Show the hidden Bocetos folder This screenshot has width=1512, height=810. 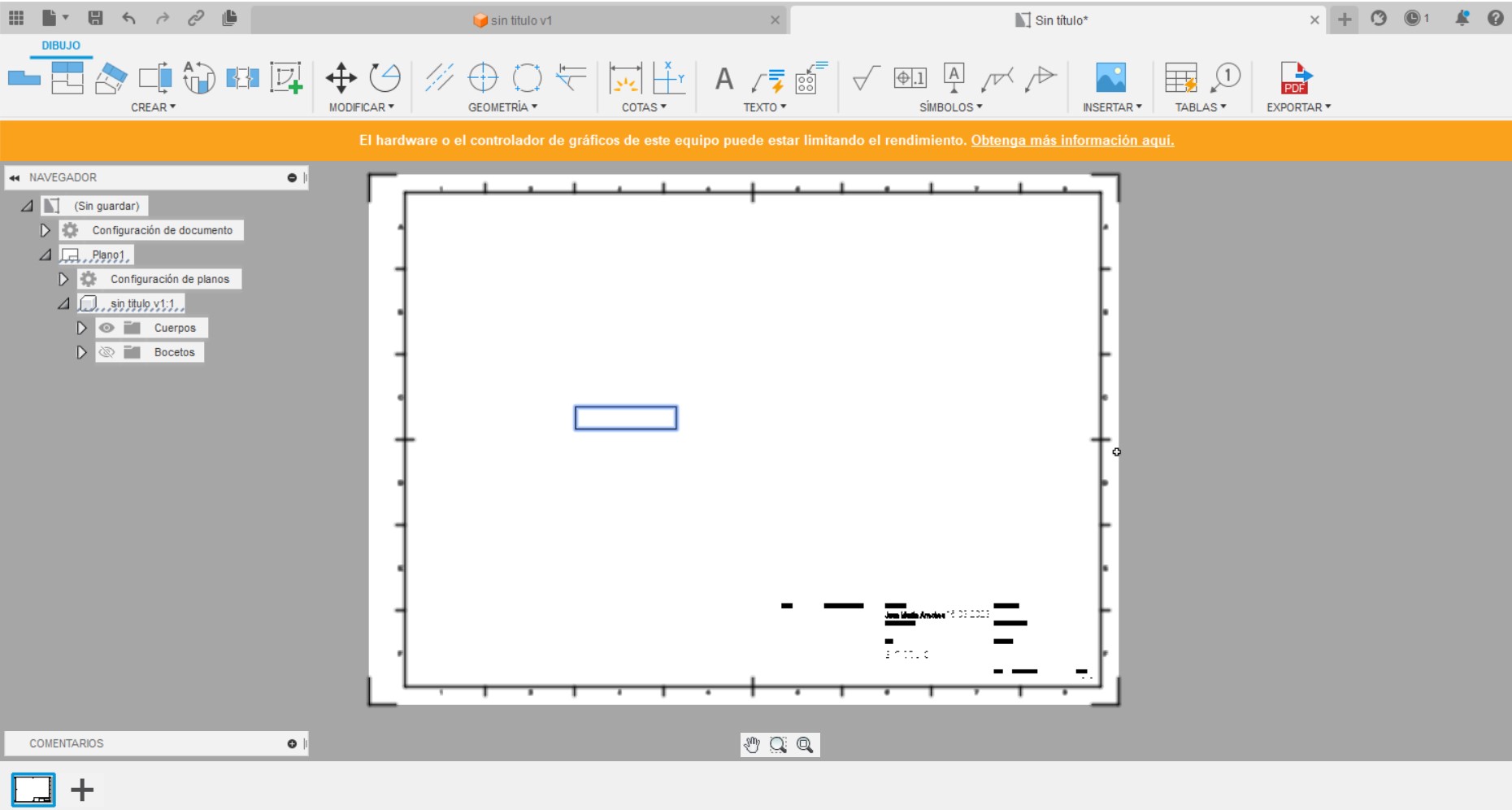(x=106, y=352)
